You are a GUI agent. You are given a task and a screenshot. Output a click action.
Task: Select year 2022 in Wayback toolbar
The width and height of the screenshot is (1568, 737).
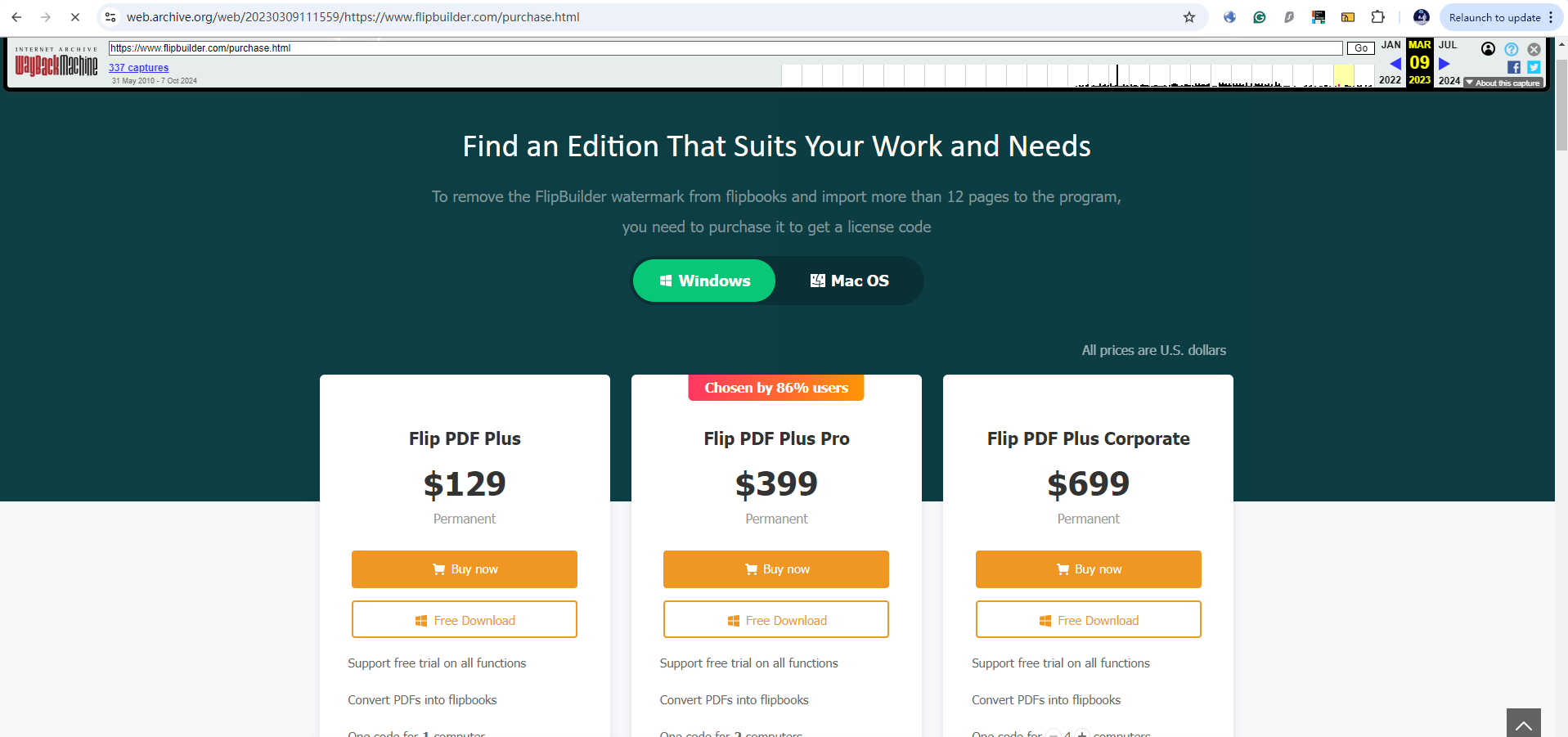point(1390,80)
